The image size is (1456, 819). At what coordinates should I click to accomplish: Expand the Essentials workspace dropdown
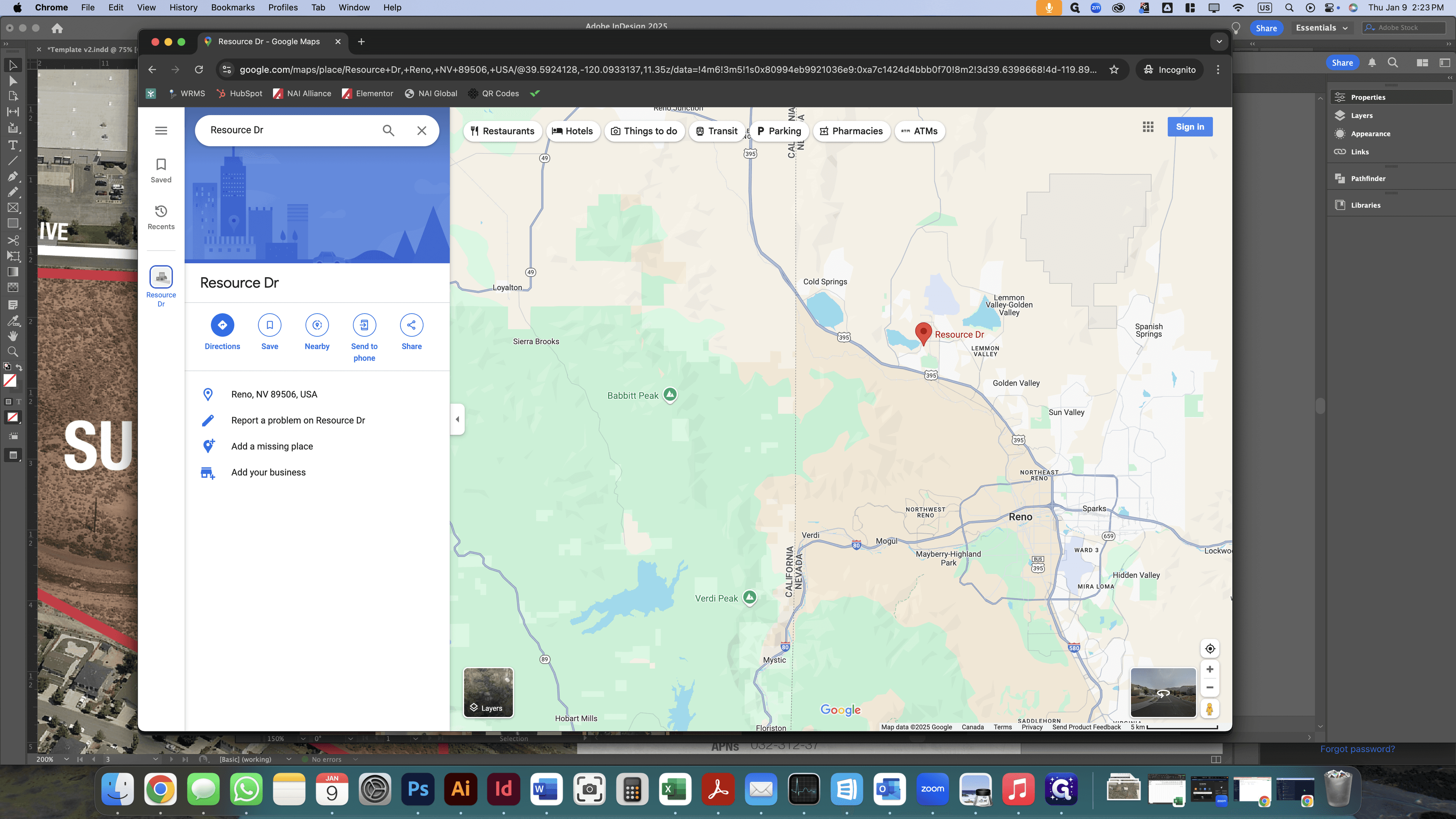(x=1321, y=28)
